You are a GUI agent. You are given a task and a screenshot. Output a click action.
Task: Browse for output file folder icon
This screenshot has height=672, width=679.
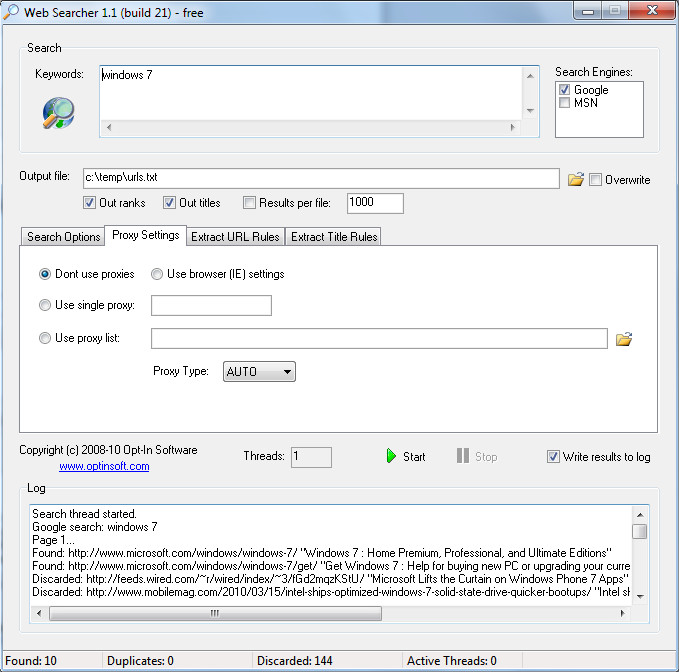click(576, 179)
